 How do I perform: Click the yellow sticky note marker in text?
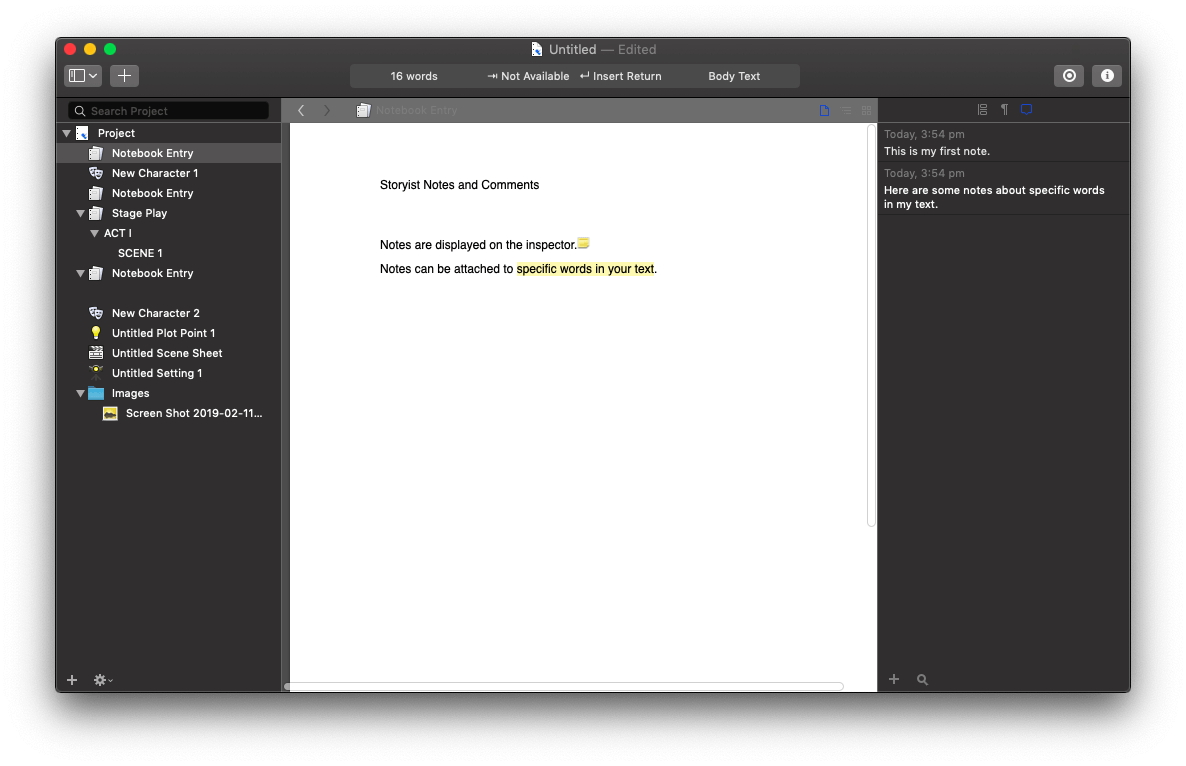tap(583, 243)
